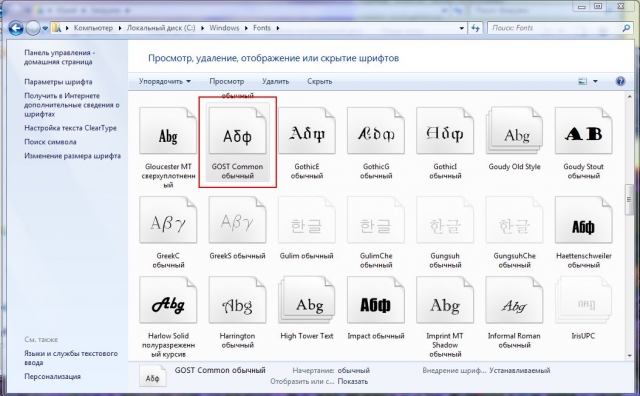Click the details pane font preview thumbnail
The width and height of the screenshot is (640, 396).
[153, 376]
